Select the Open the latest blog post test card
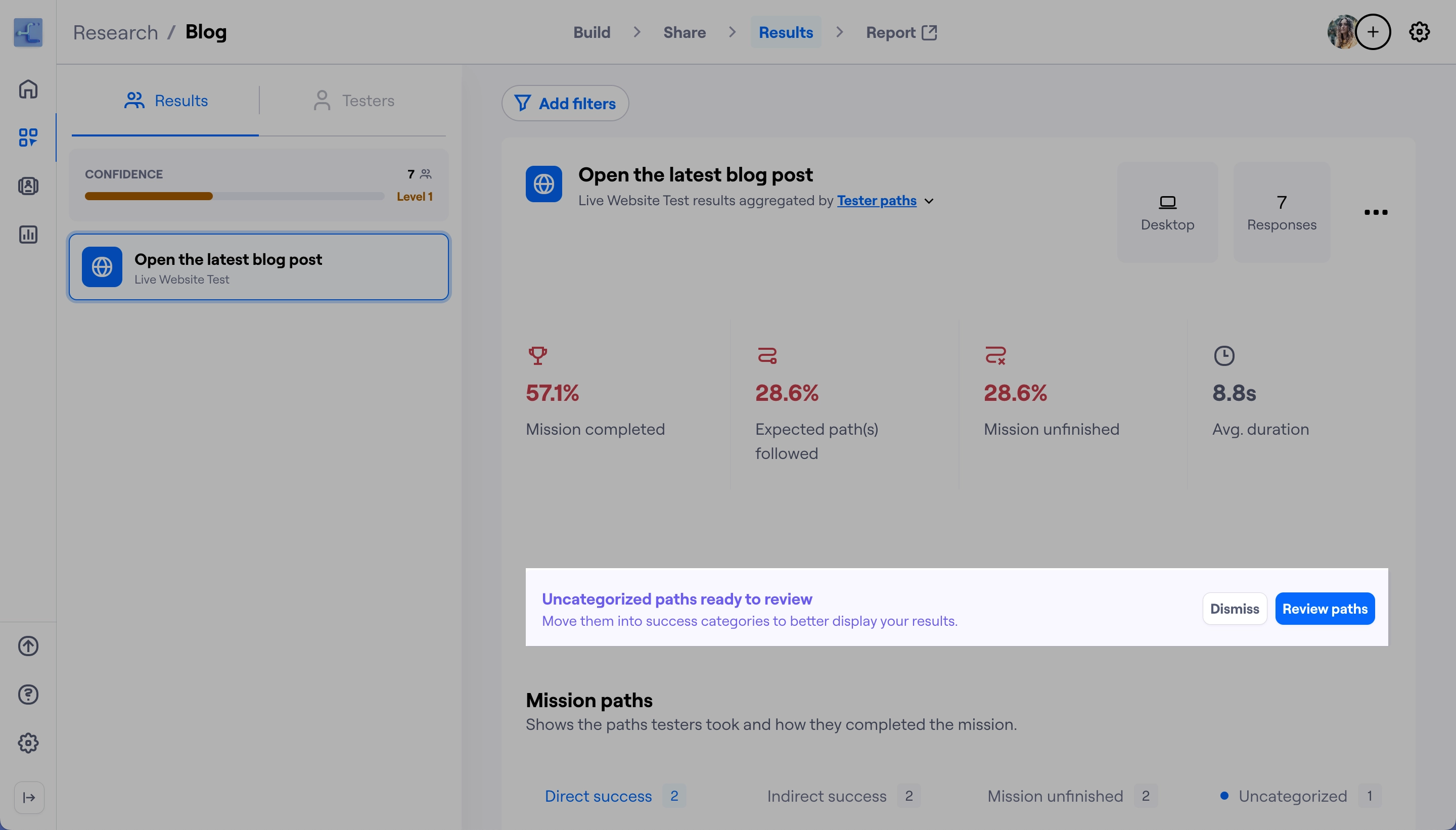Viewport: 1456px width, 830px height. tap(258, 267)
